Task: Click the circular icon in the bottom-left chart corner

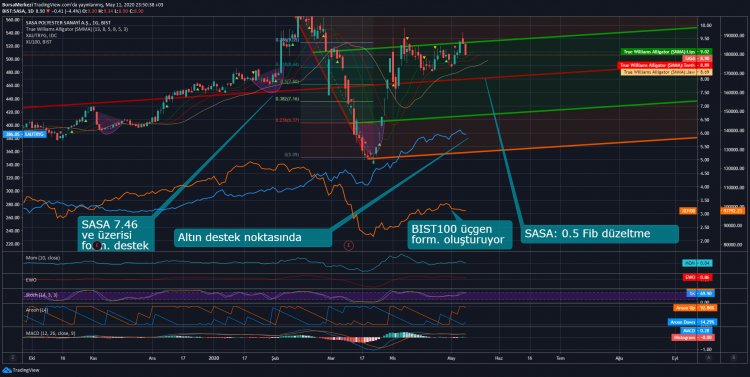Action: (x=13, y=357)
